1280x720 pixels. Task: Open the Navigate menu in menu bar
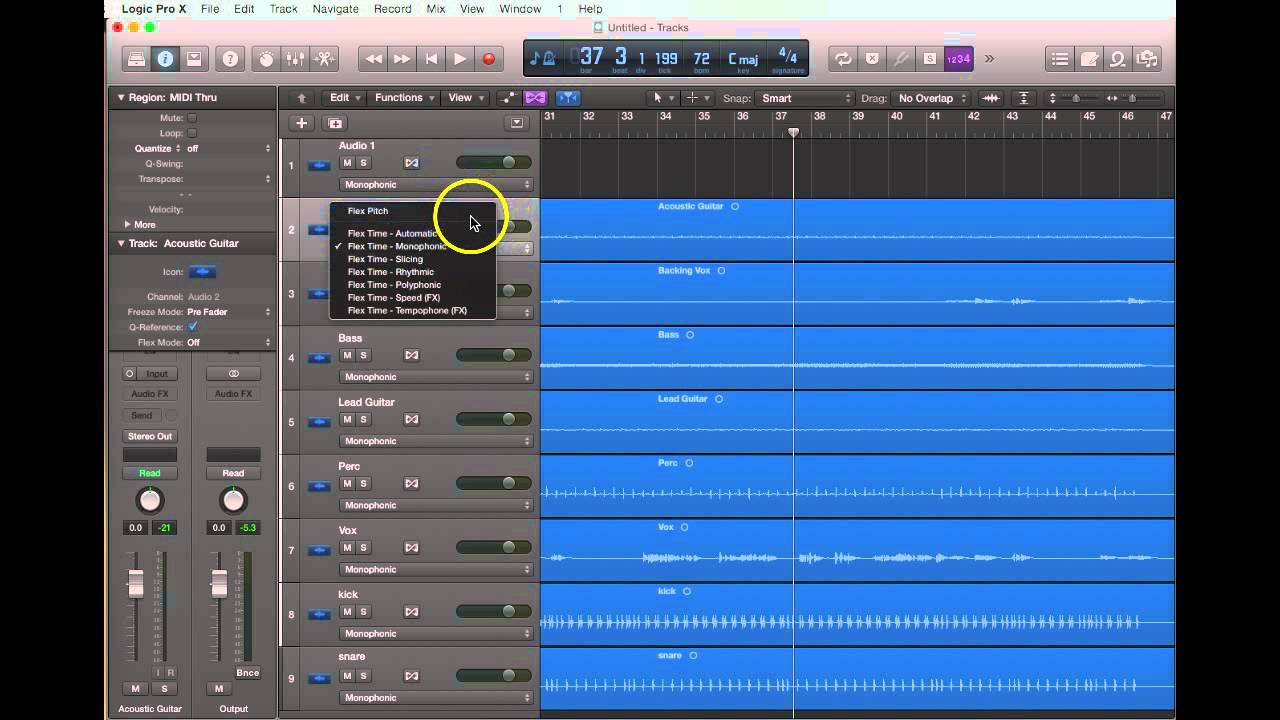(335, 9)
